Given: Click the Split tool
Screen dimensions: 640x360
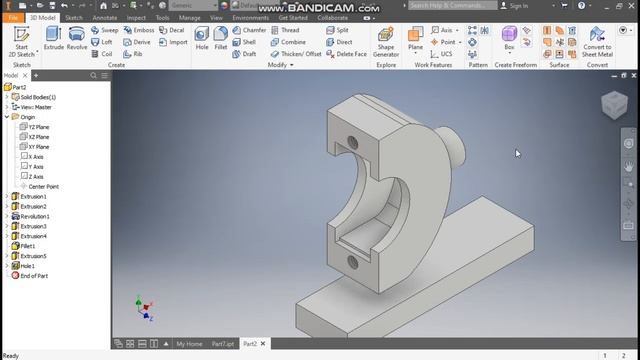Looking at the screenshot, I should click(x=337, y=30).
